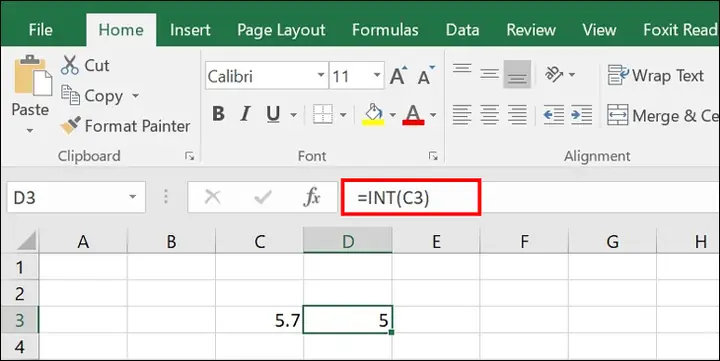
Task: Select column G header
Action: click(x=613, y=241)
